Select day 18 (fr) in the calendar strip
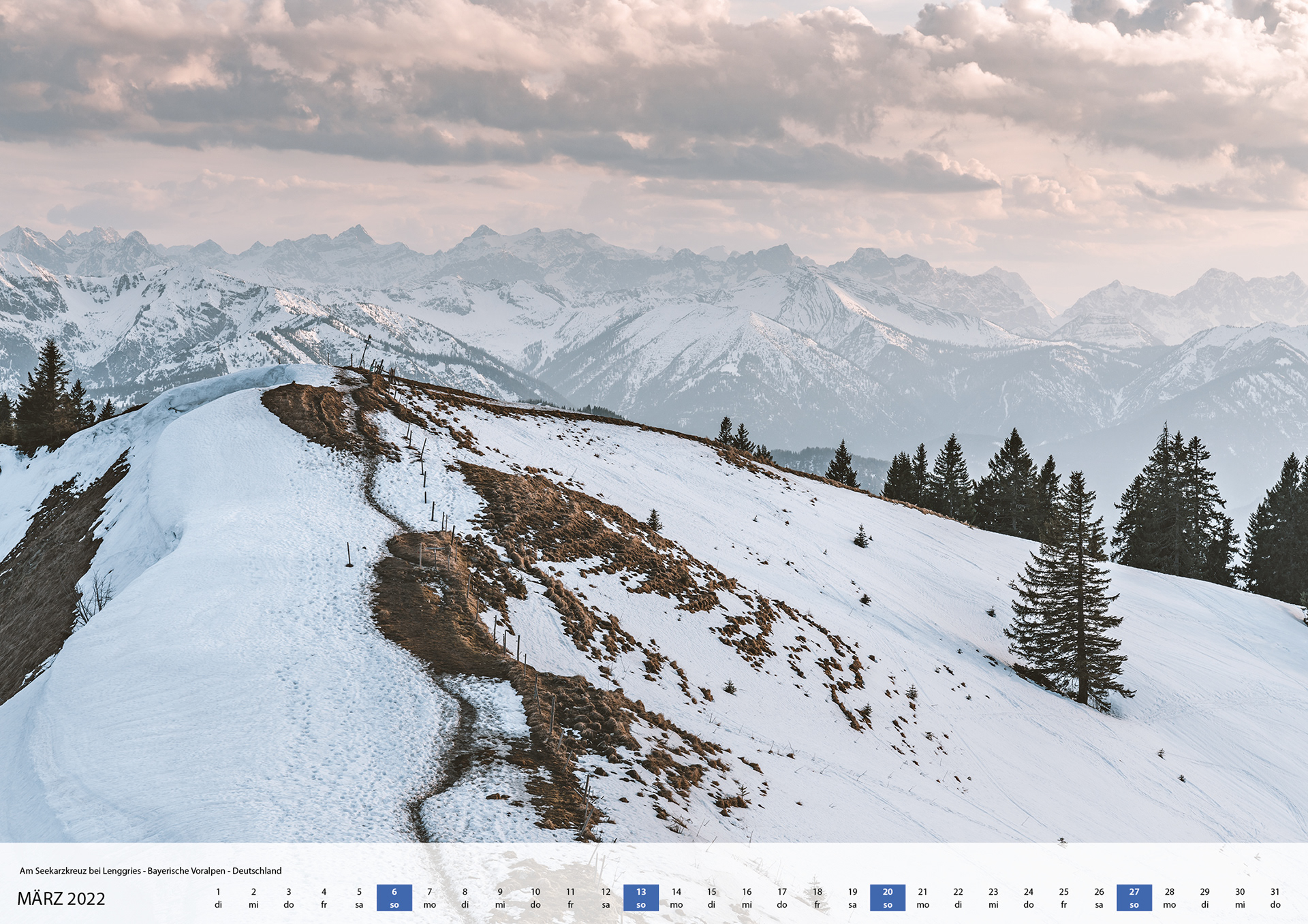Screen dimensions: 1308x924 817,898
